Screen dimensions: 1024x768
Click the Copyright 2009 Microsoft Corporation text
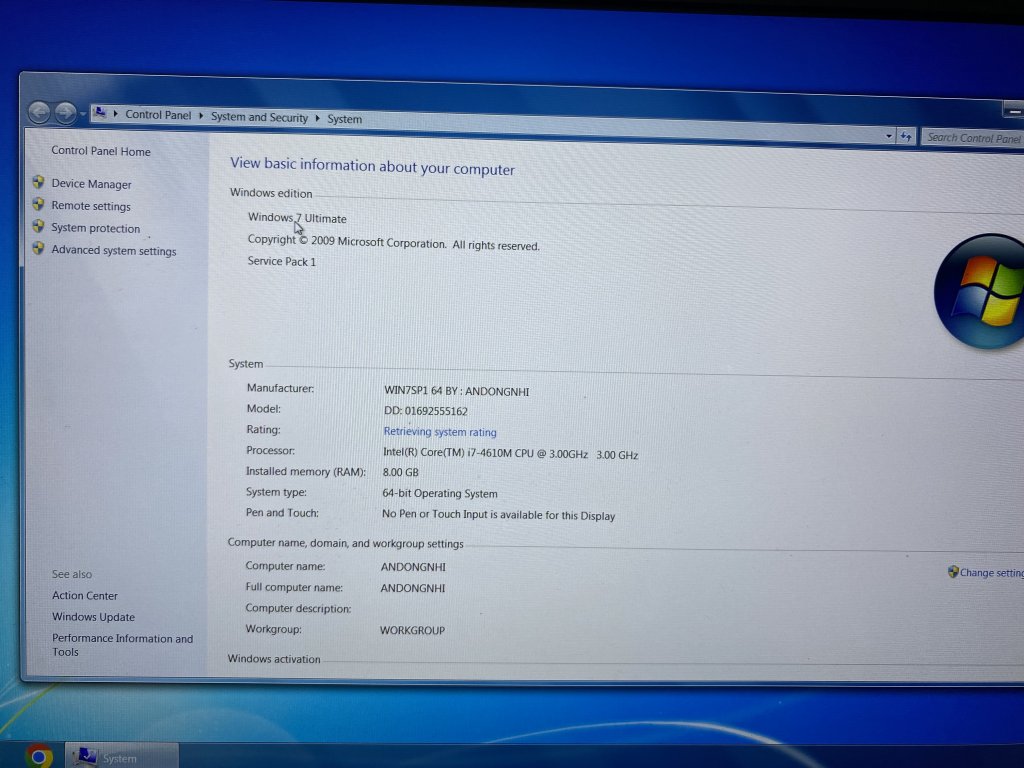(x=393, y=242)
